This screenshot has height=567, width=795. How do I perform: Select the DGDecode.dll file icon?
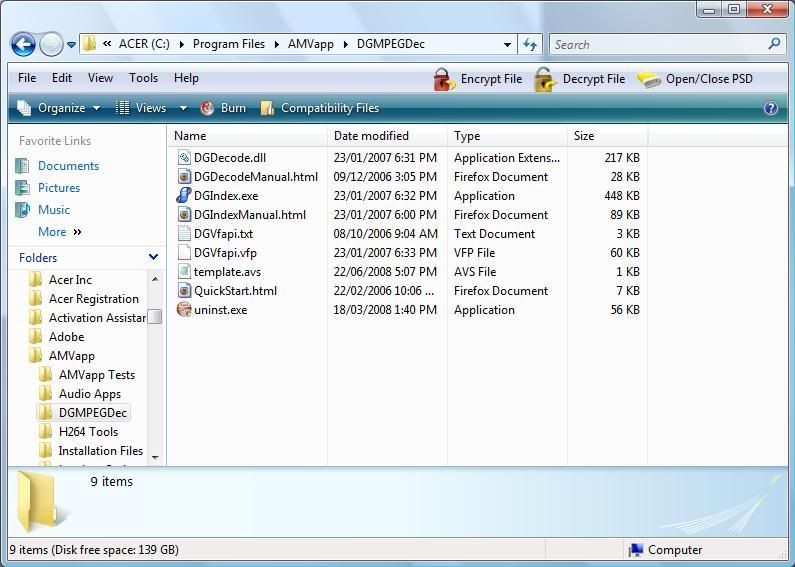point(184,158)
